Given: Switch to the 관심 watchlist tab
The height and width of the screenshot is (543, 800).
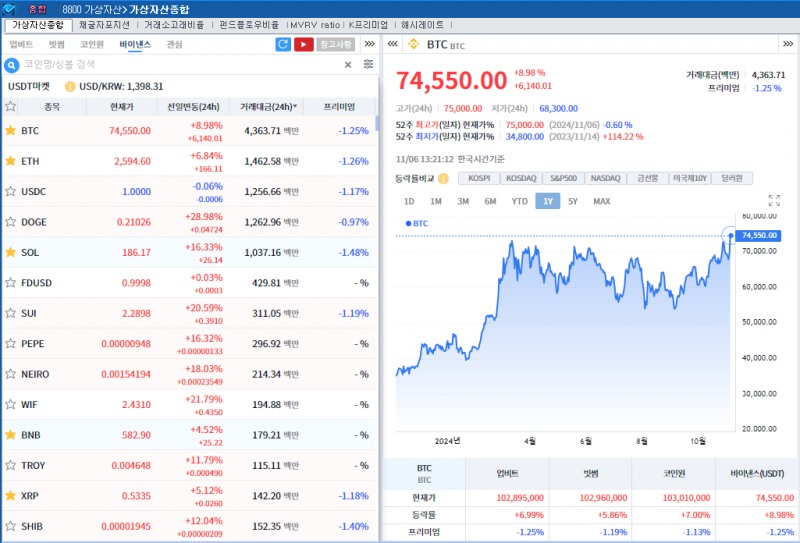Looking at the screenshot, I should pyautogui.click(x=174, y=44).
